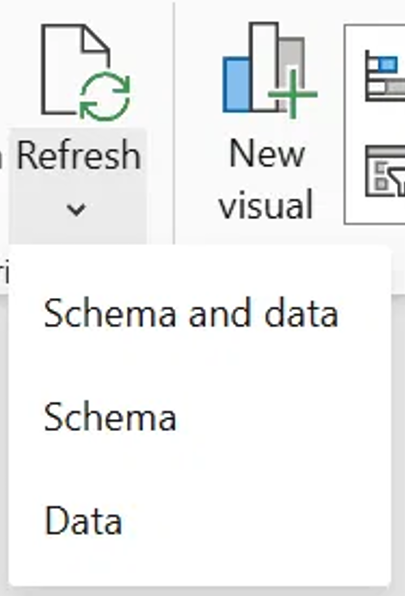405x596 pixels.
Task: Click the New visual bar chart icon
Action: 269,70
